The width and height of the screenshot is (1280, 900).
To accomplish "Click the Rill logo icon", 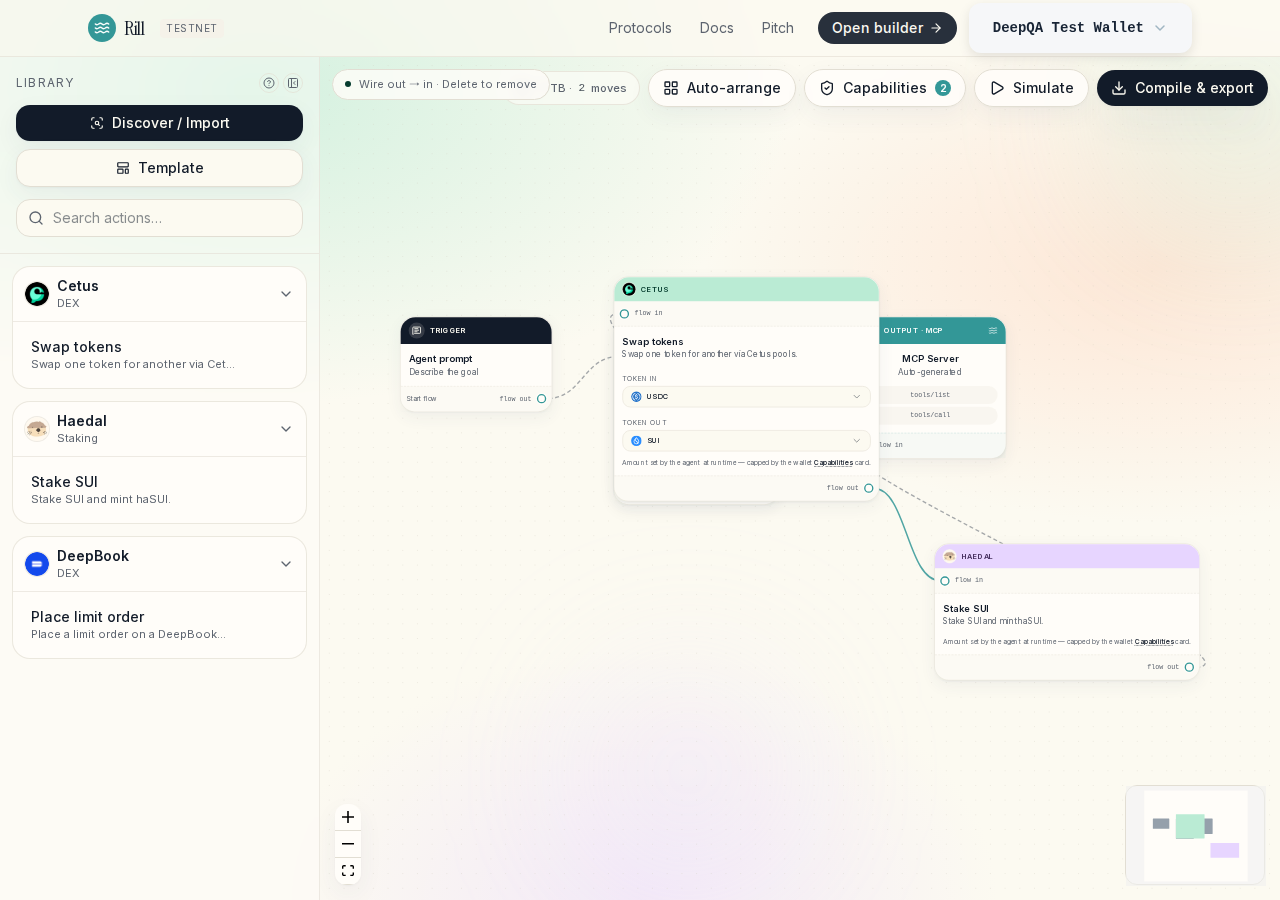I will 102,28.
